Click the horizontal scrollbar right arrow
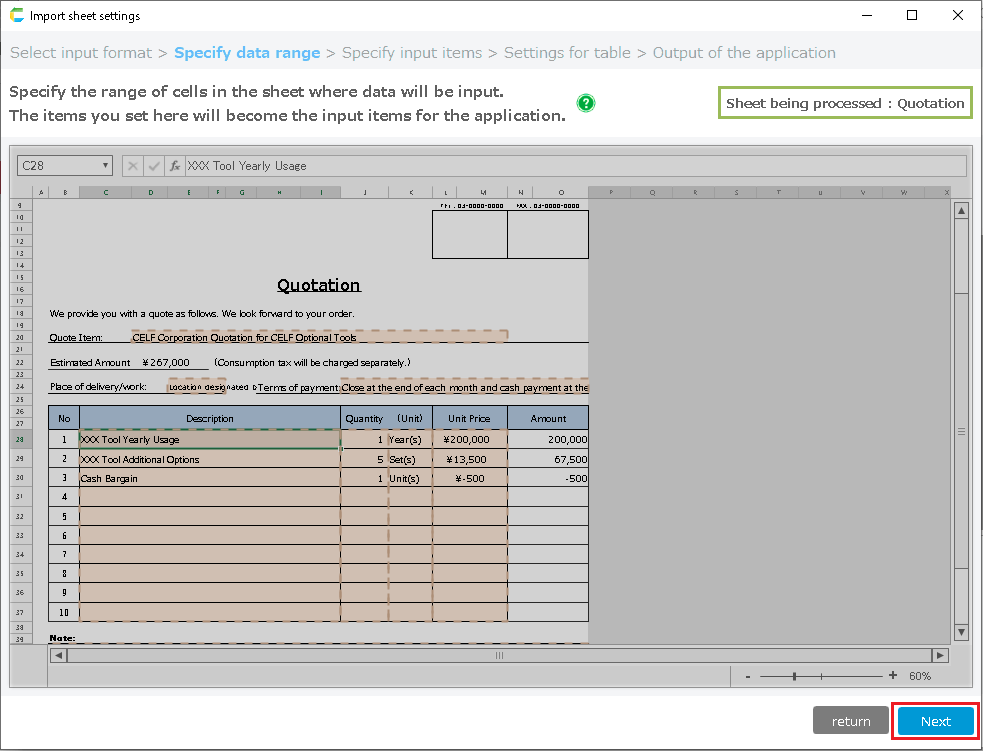 (x=939, y=655)
